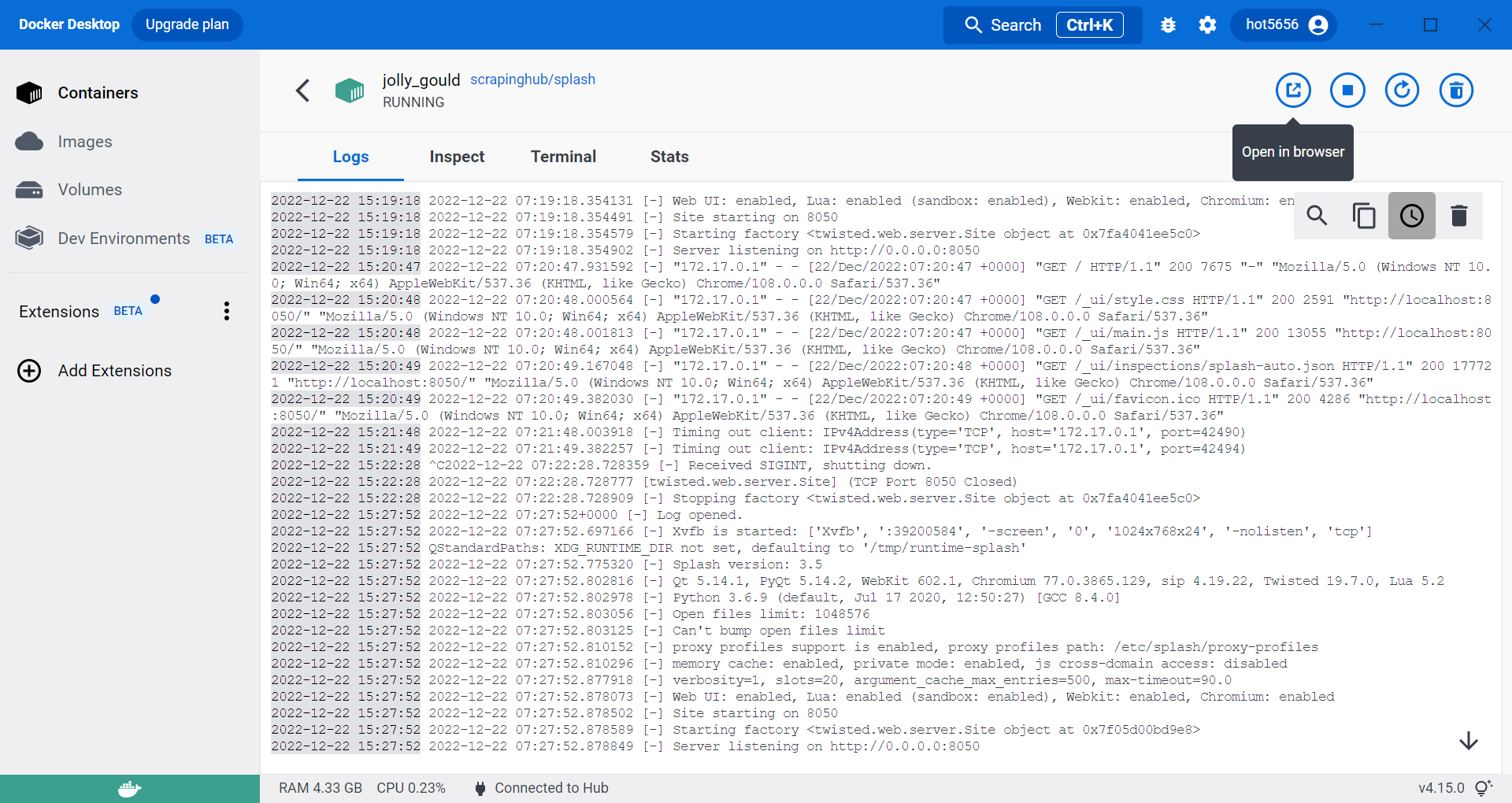Viewport: 1512px width, 803px height.
Task: Clear the log terminal output
Action: click(x=1459, y=216)
